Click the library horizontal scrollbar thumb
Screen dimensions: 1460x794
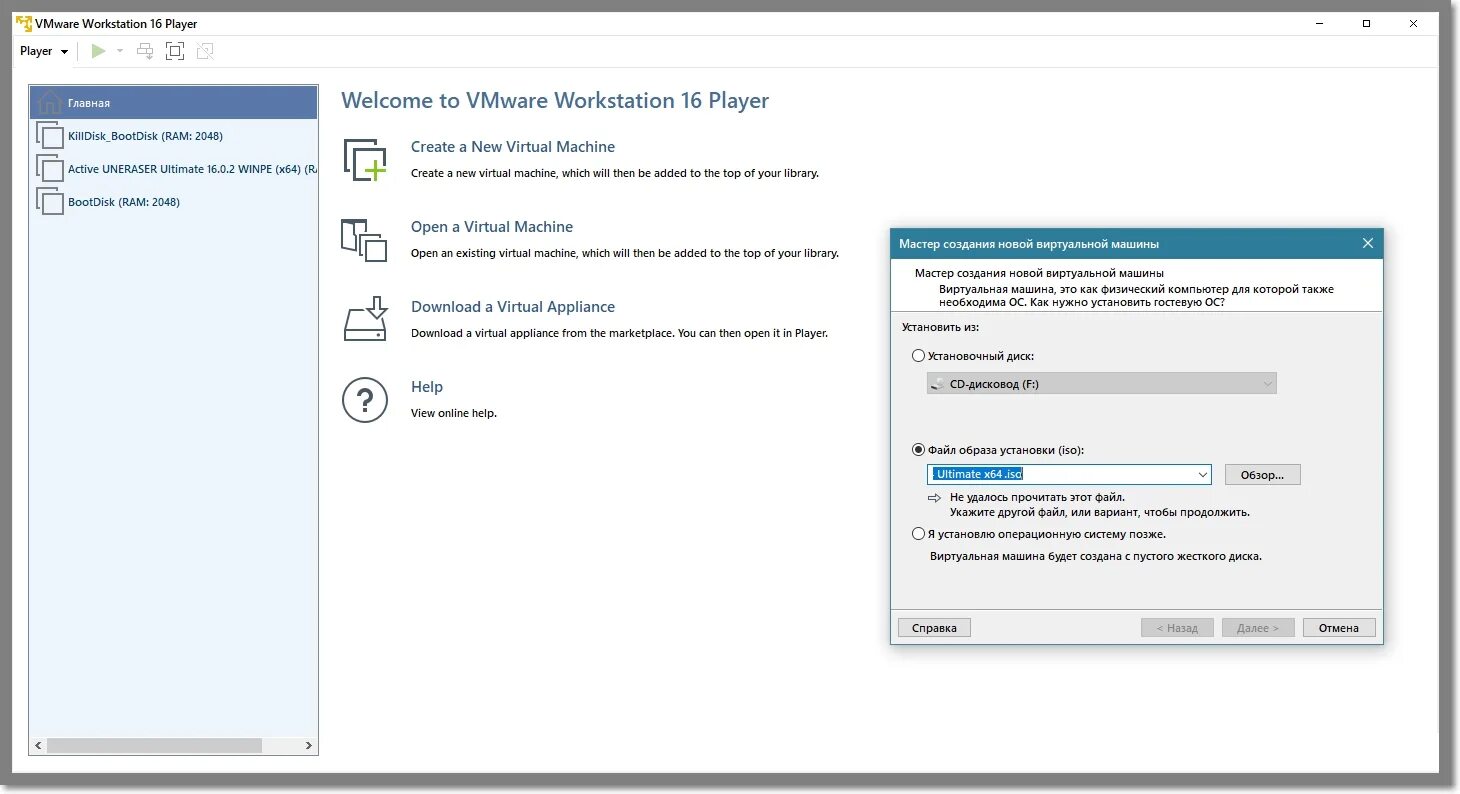click(154, 746)
